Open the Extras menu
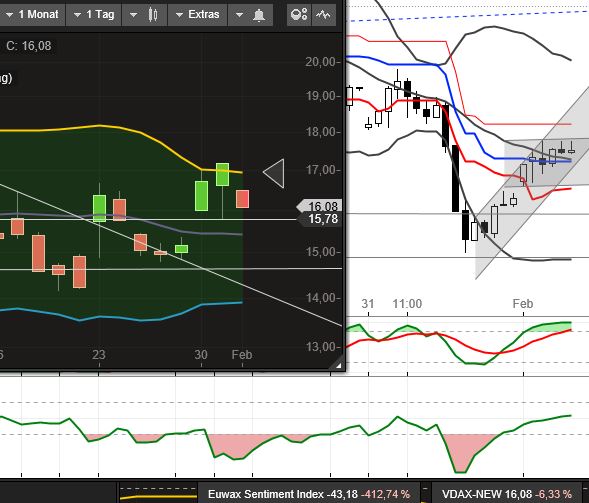This screenshot has height=503, width=589. point(198,15)
